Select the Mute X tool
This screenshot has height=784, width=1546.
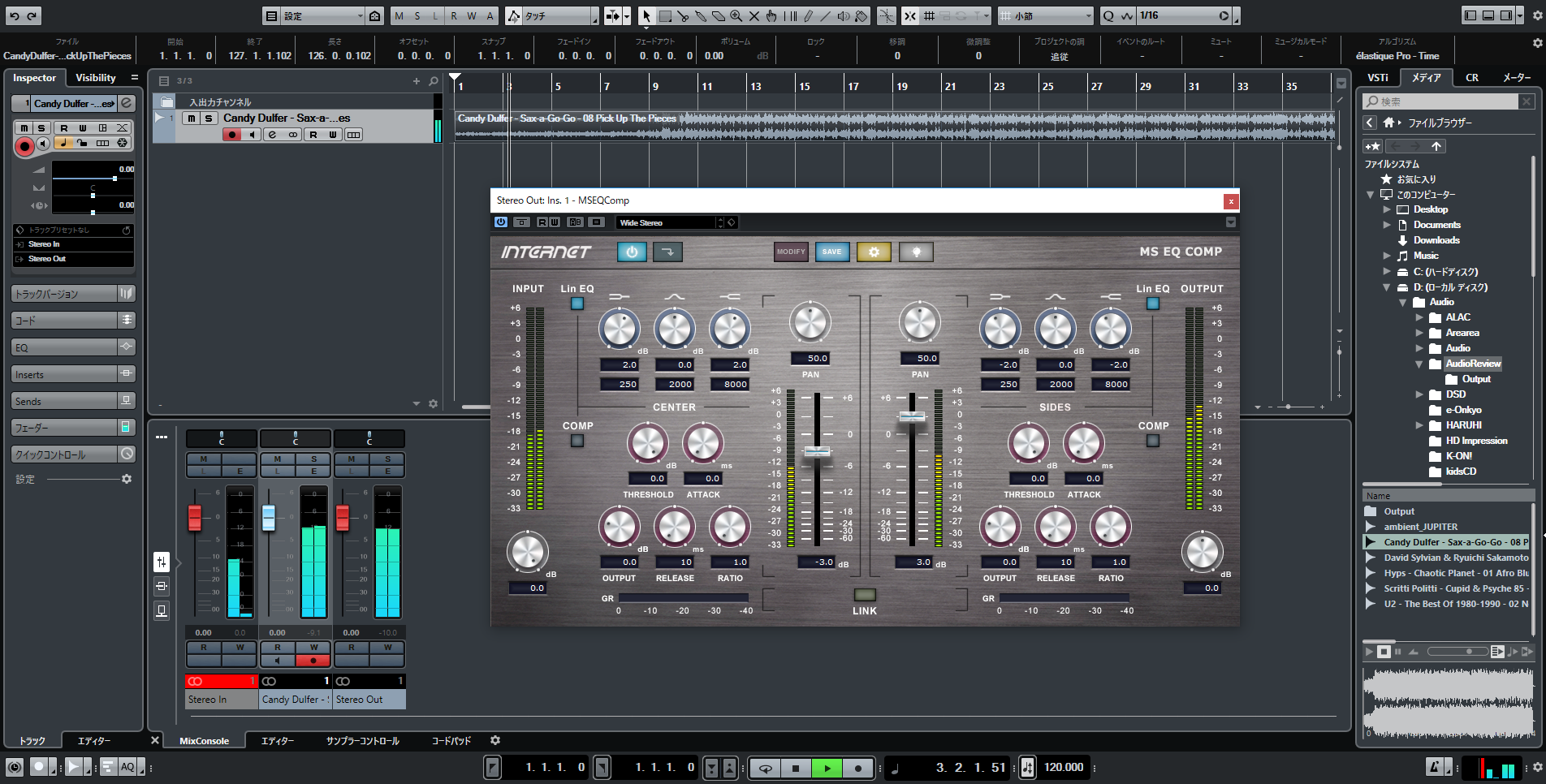coord(754,15)
